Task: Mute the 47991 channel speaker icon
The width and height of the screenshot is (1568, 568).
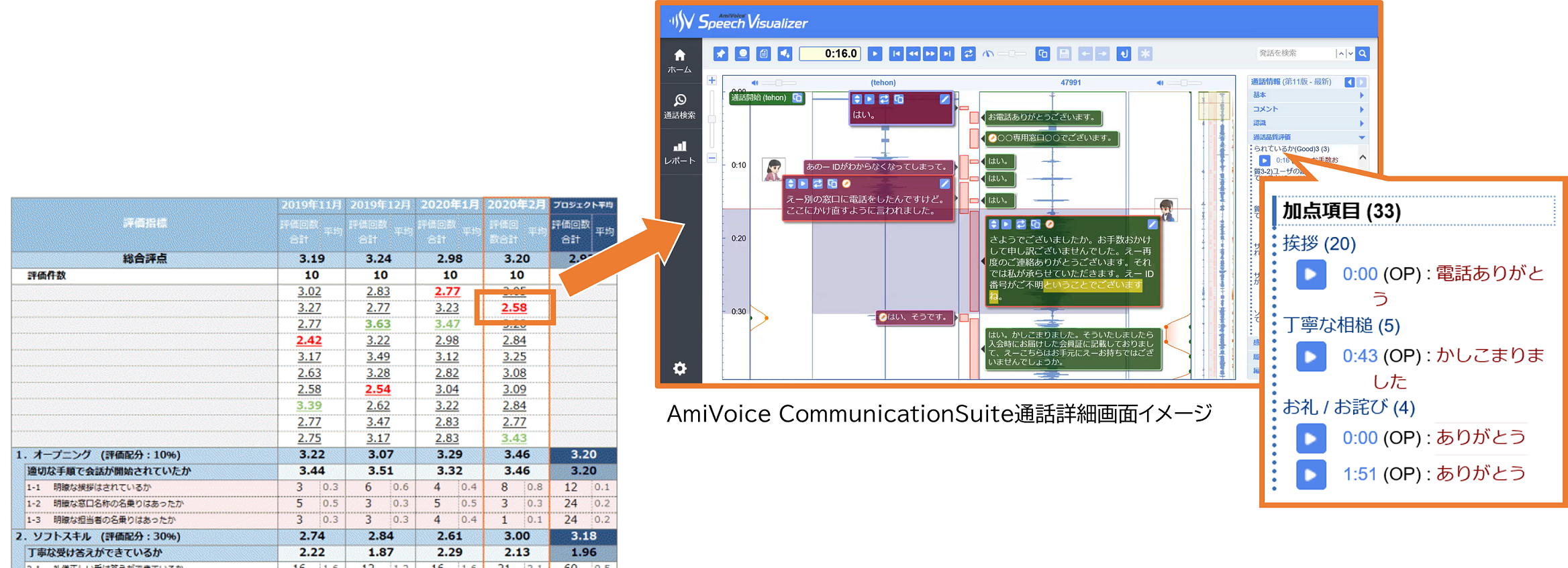Action: tap(1159, 83)
